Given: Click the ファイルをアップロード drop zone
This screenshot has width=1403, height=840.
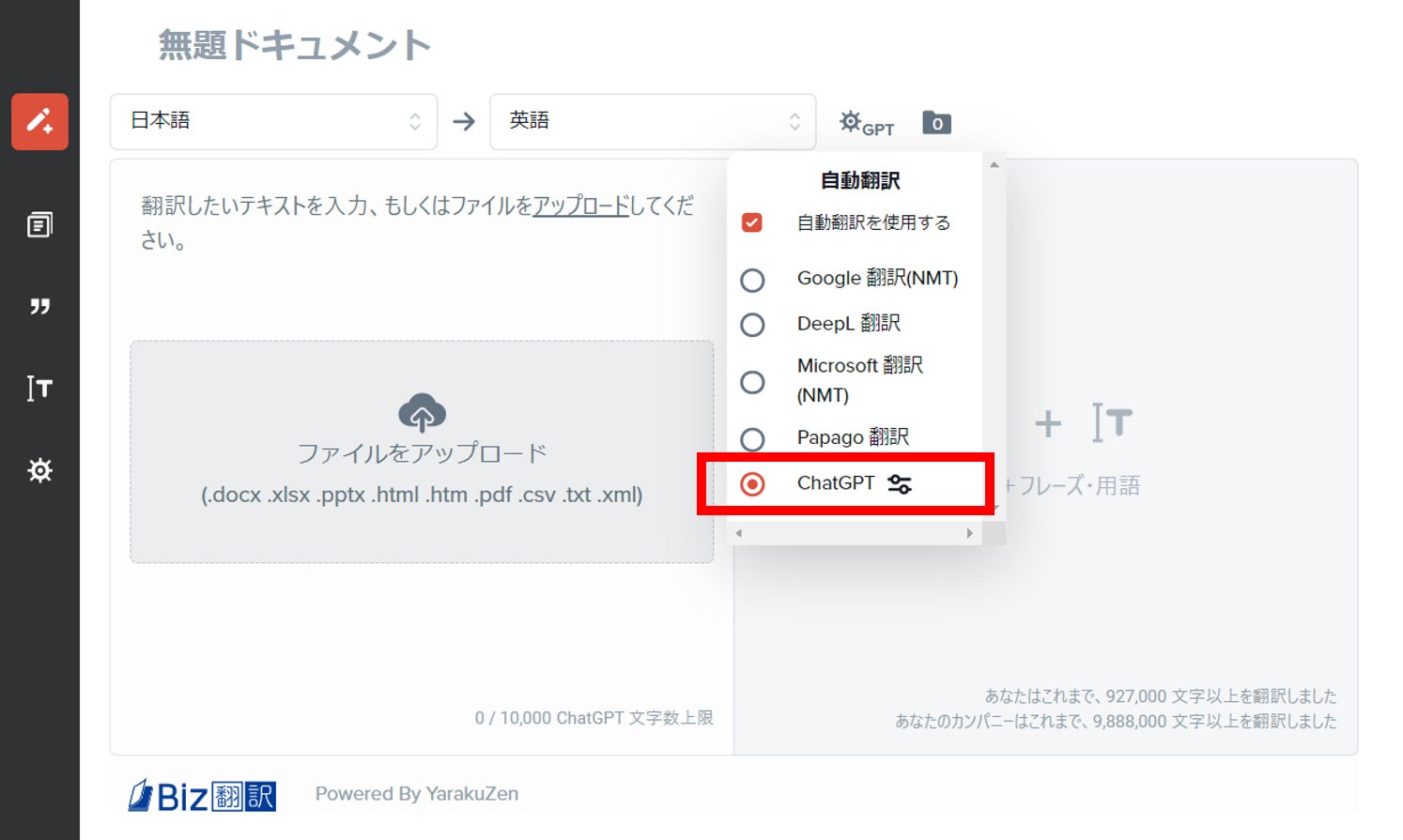Looking at the screenshot, I should pos(422,451).
